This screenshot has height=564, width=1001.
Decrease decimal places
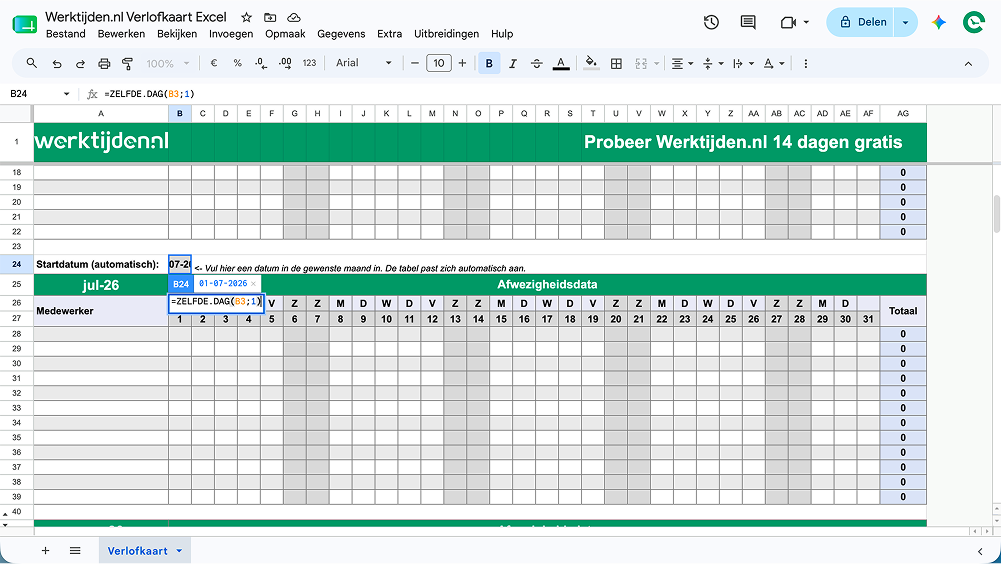pyautogui.click(x=261, y=63)
